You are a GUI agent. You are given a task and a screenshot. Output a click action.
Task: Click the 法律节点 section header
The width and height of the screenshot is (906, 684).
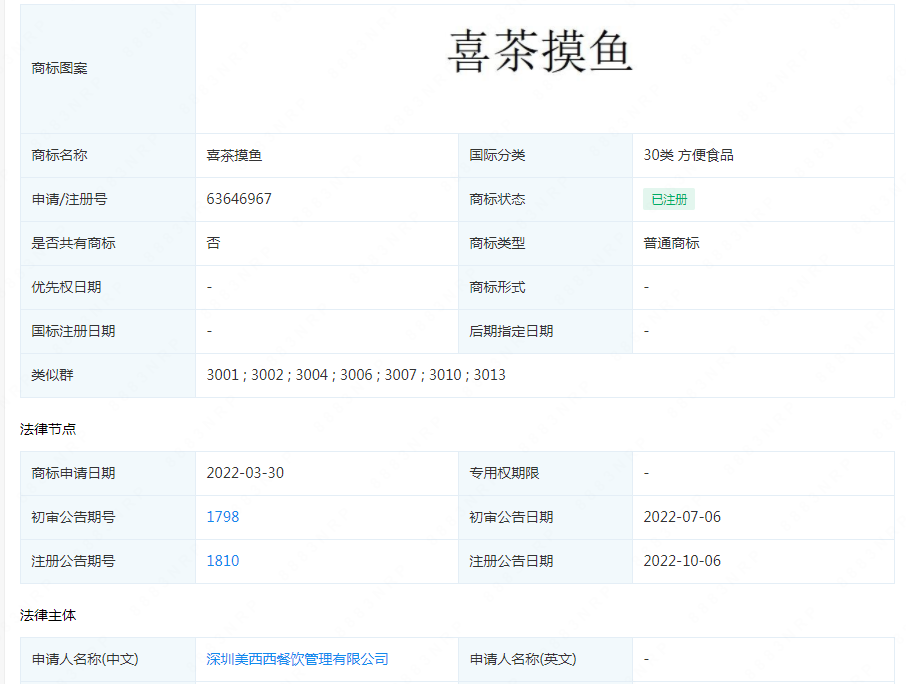tap(47, 428)
